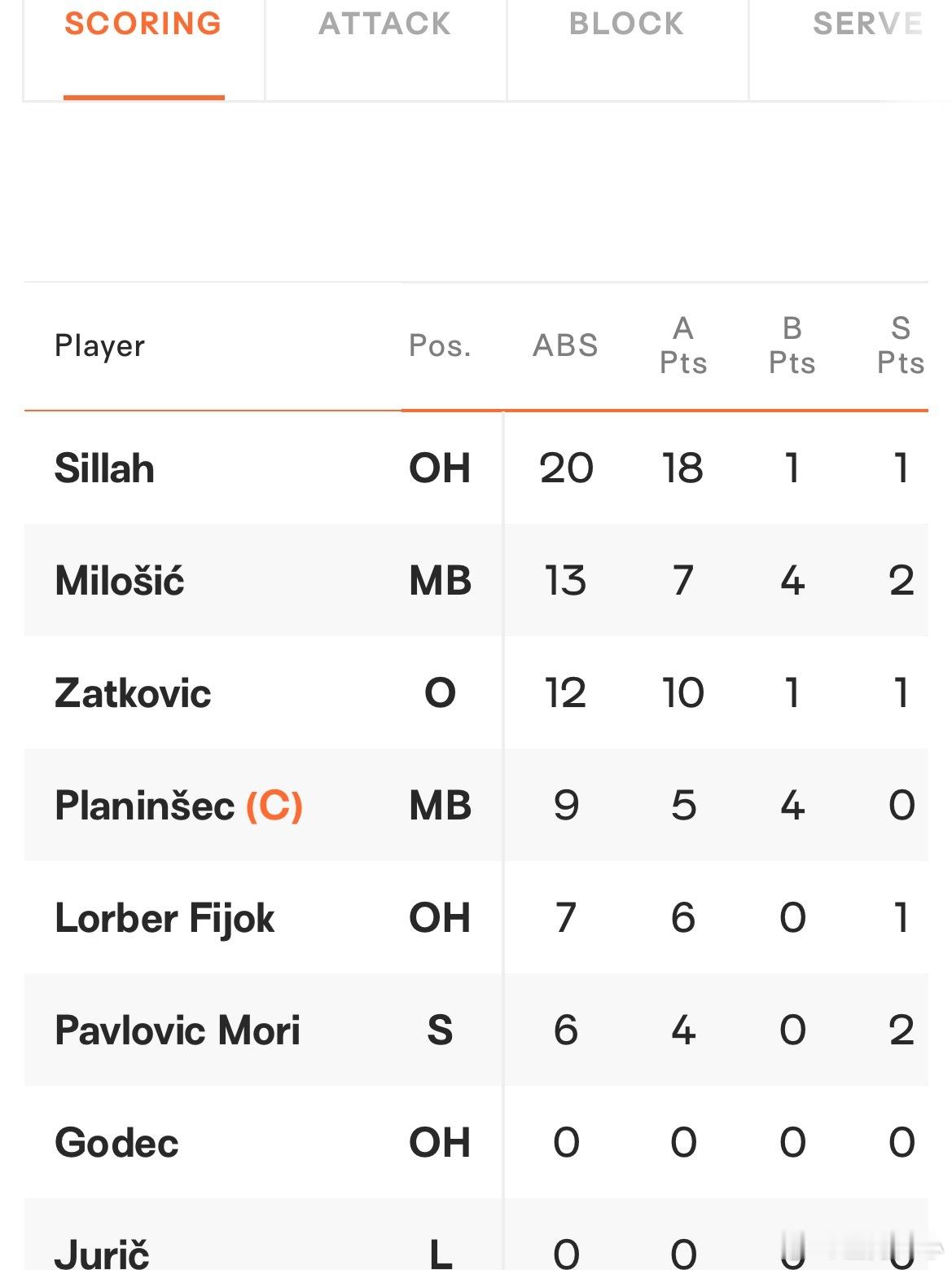Open player Sillah's profile

[x=104, y=468]
